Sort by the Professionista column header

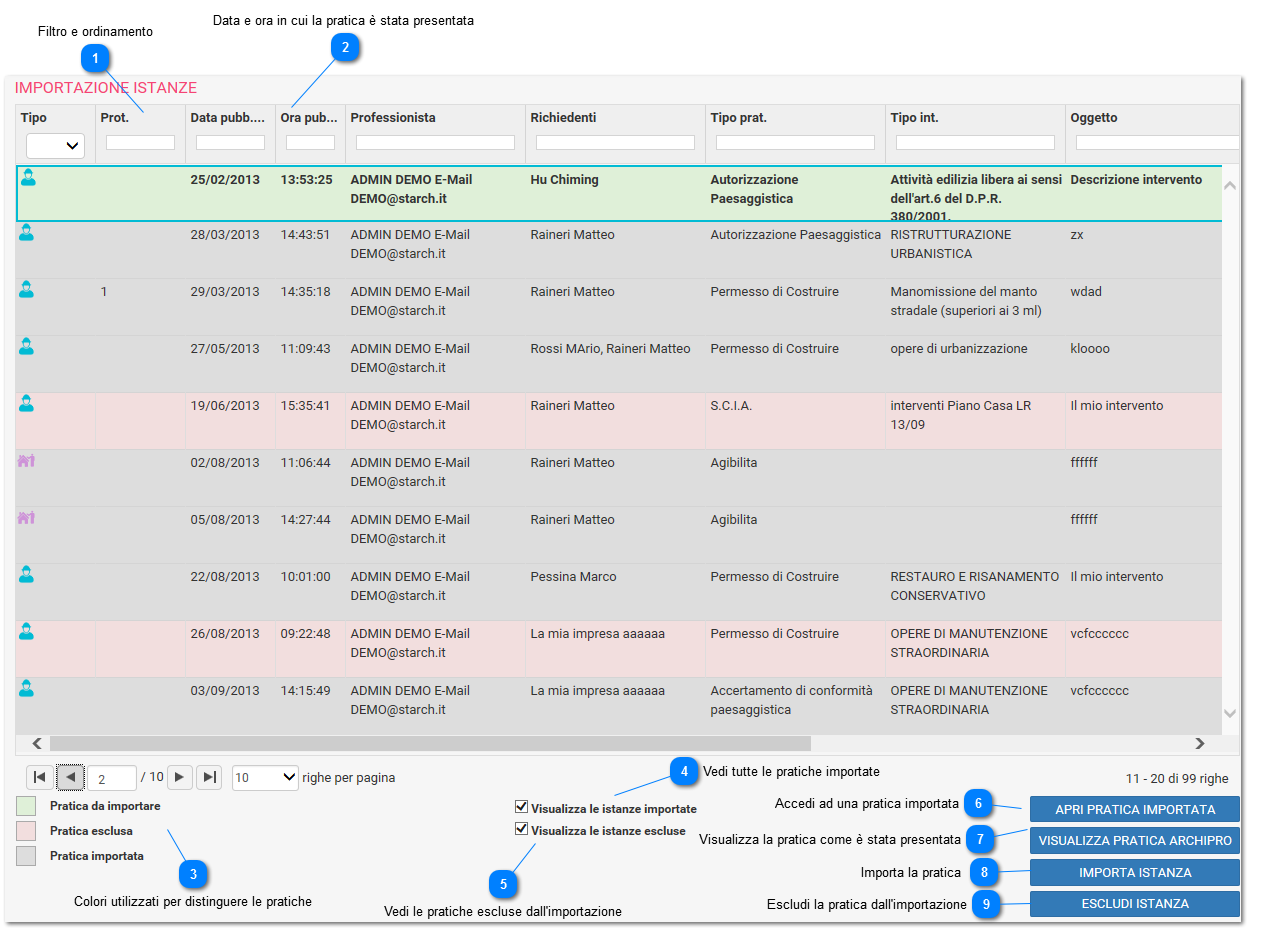[x=393, y=118]
